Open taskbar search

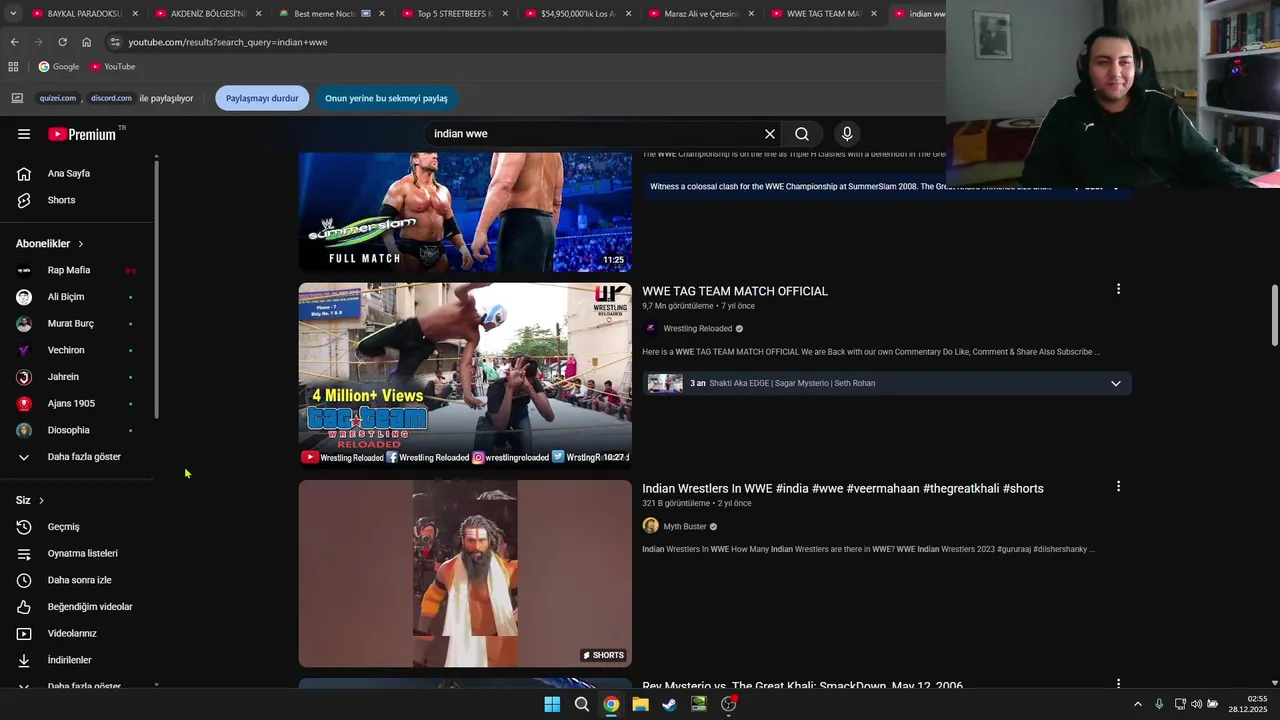(x=581, y=704)
